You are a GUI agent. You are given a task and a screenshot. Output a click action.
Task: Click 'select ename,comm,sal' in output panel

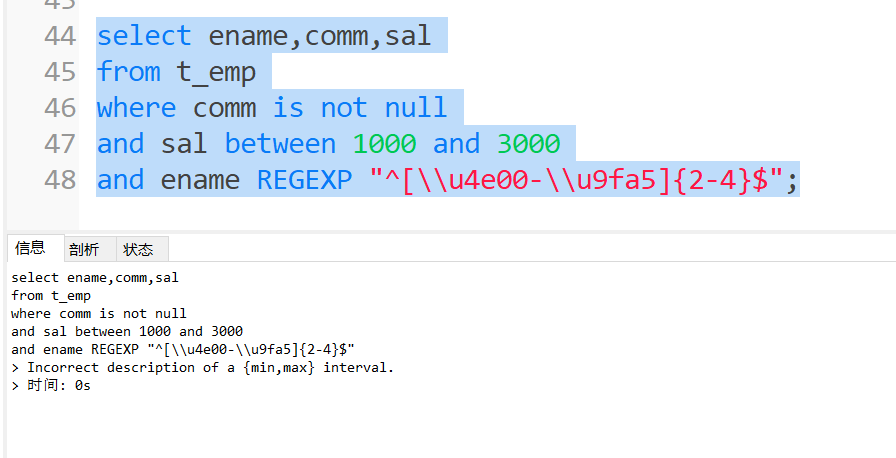point(95,278)
